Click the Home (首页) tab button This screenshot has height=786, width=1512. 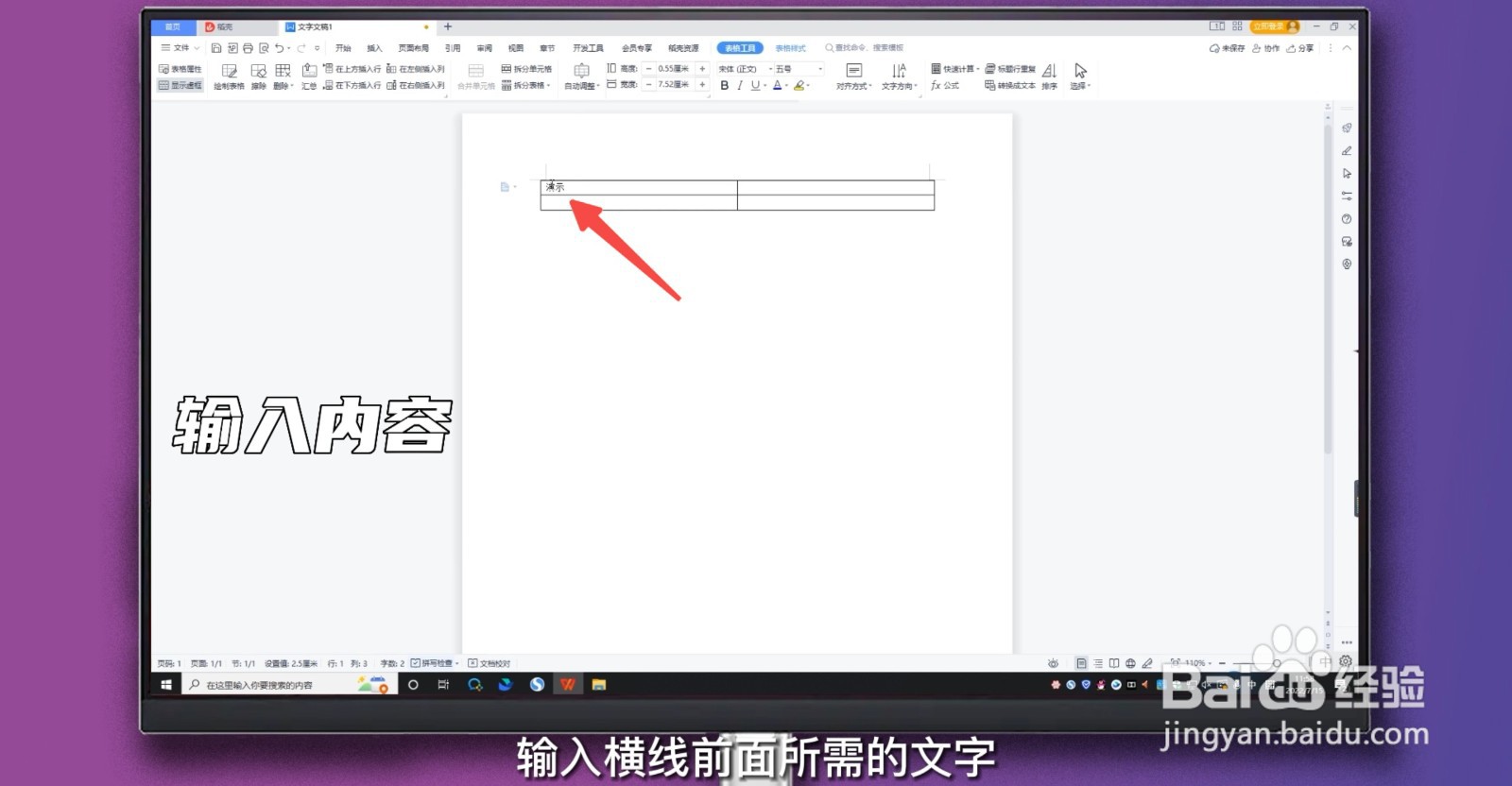[173, 26]
